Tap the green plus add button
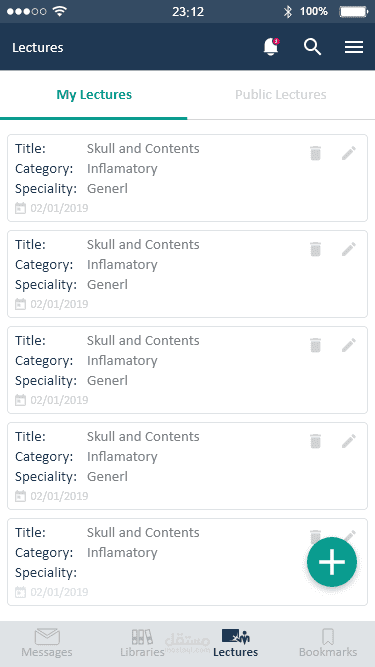 coord(332,562)
